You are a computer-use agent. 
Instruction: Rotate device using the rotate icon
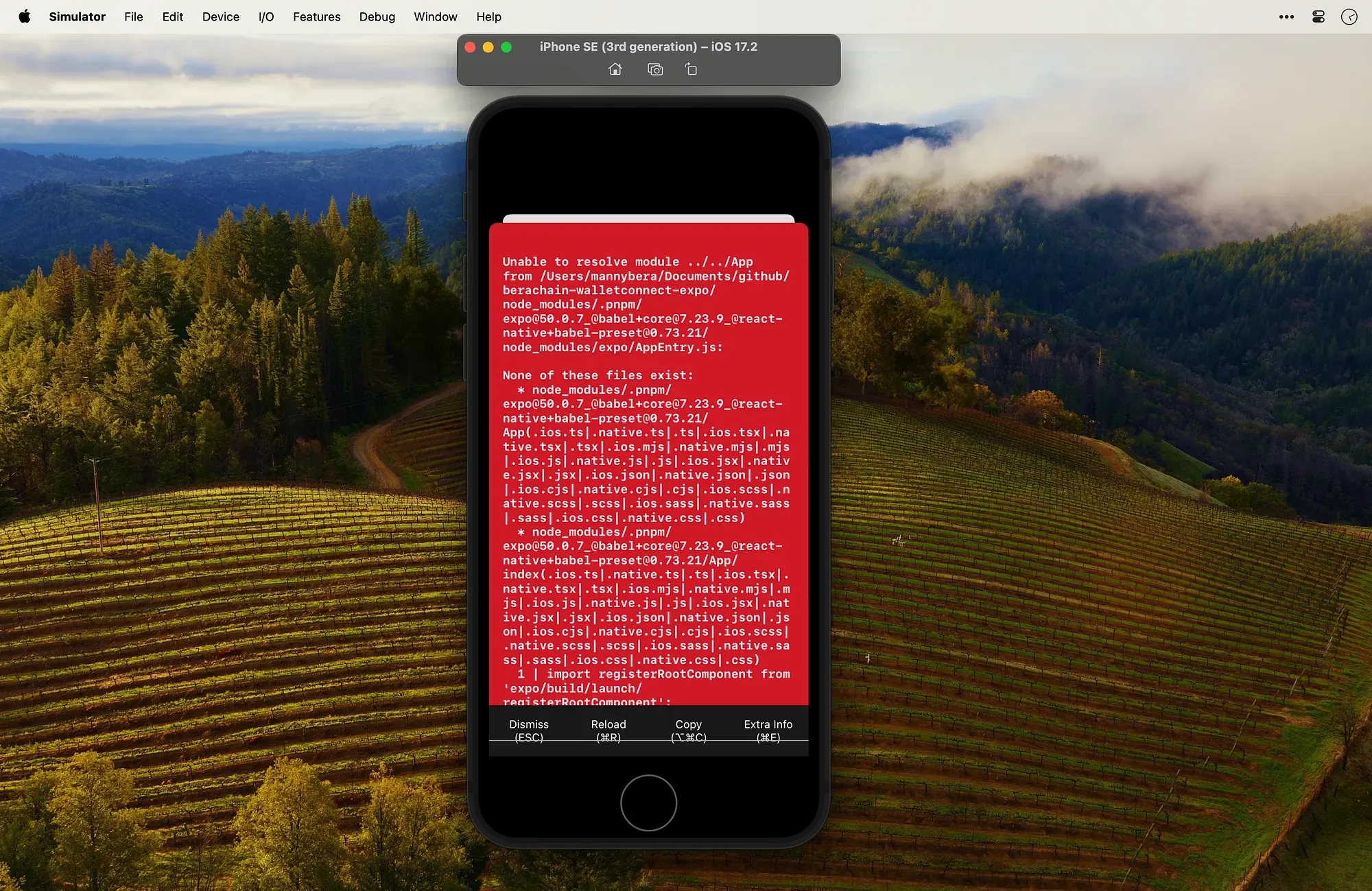(691, 69)
